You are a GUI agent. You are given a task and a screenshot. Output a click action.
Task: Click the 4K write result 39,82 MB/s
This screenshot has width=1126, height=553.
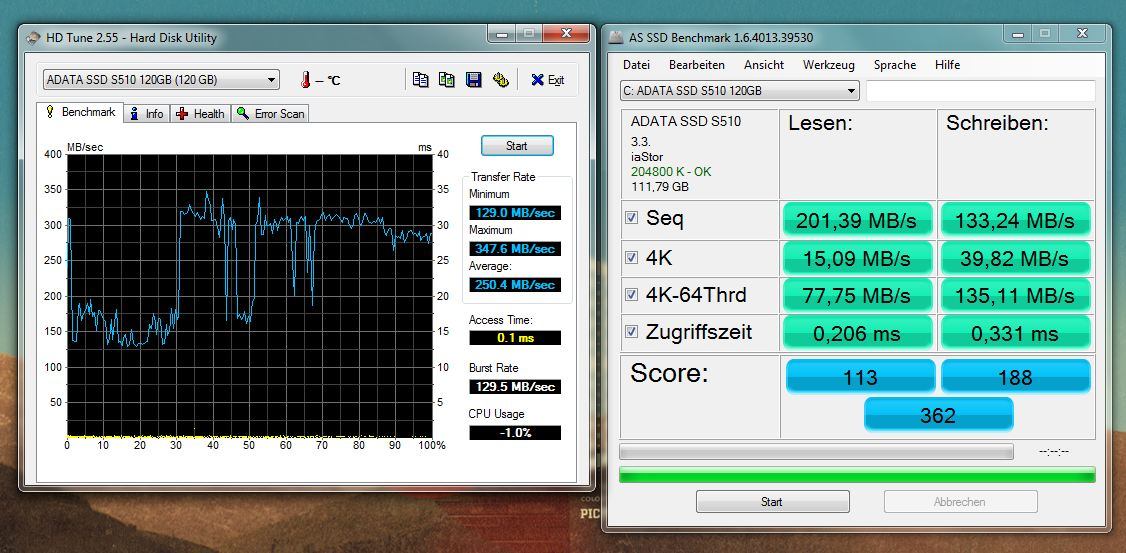[1015, 258]
